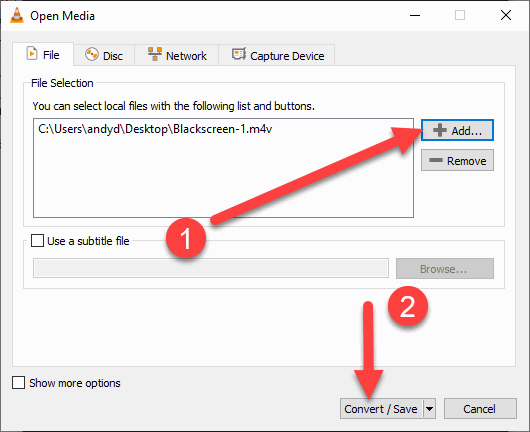Switch to the Disc tab
The image size is (530, 432).
point(104,55)
